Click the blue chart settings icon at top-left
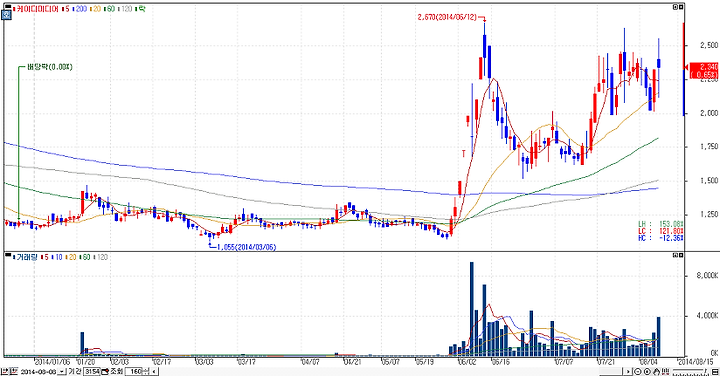The image size is (720, 376). point(6,15)
